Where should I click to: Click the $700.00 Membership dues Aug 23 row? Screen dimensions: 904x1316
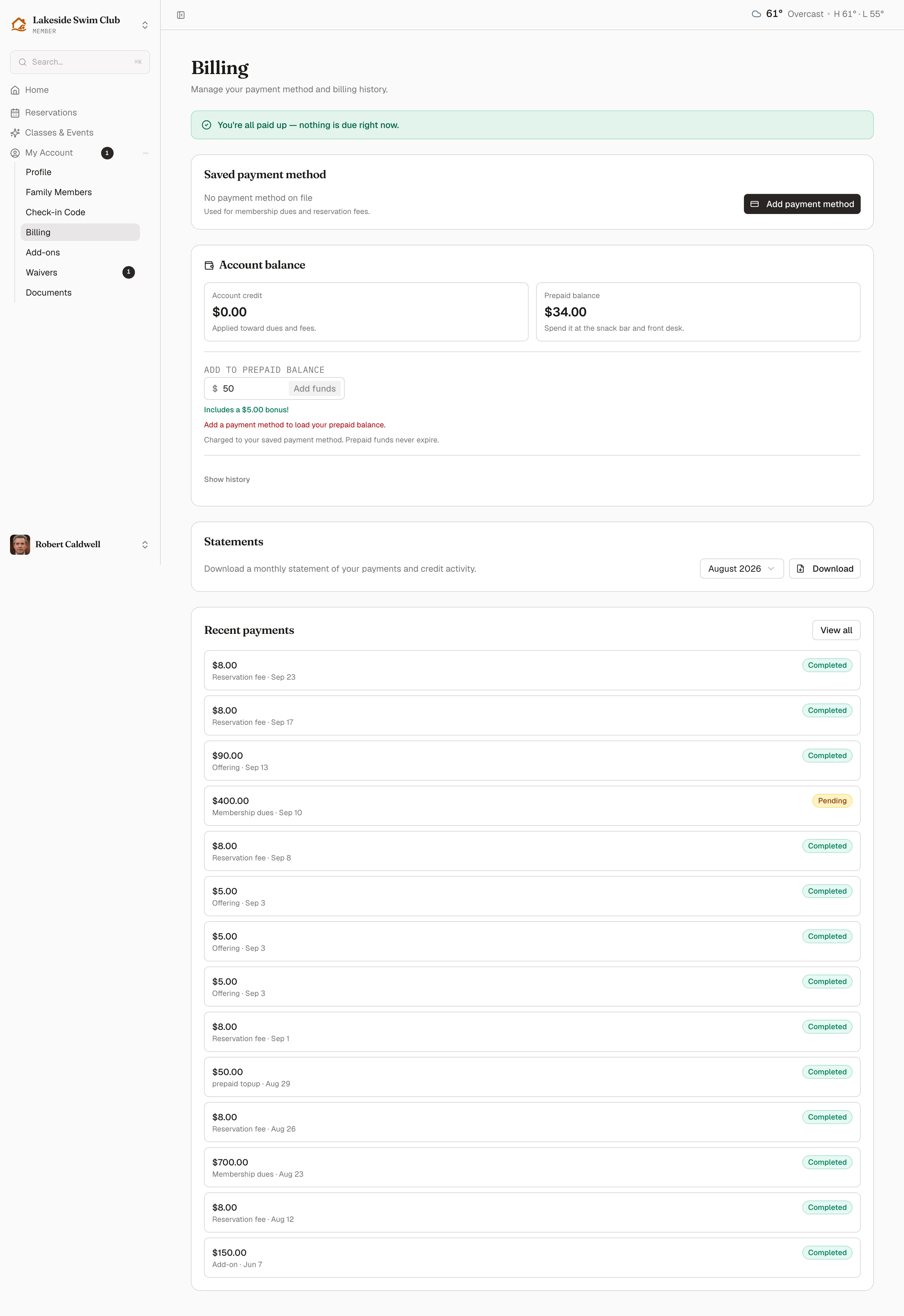tap(532, 1167)
